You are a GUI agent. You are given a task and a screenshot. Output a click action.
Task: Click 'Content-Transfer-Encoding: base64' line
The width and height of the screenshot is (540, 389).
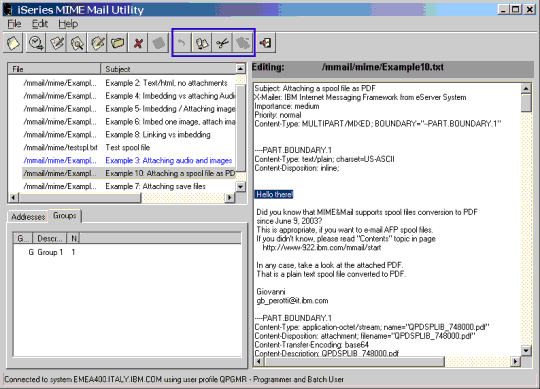(312, 345)
